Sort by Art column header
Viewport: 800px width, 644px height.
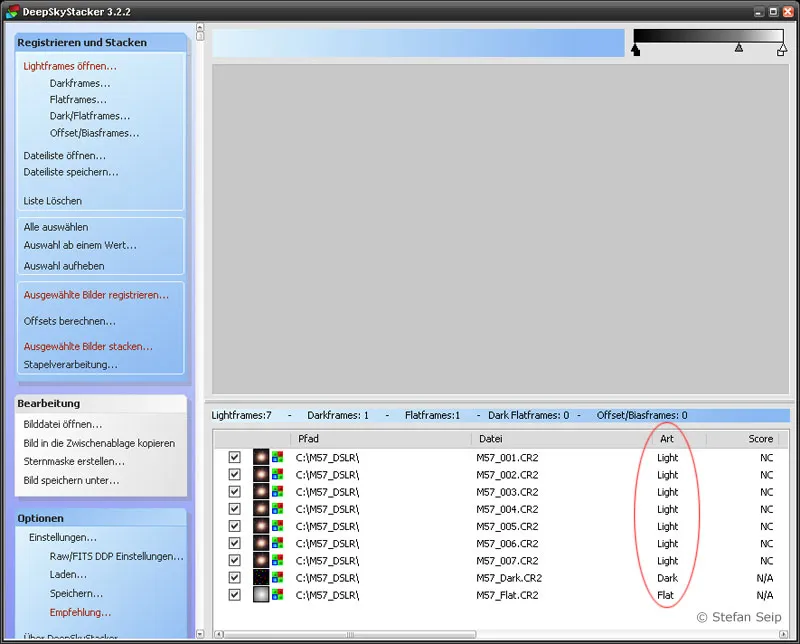click(679, 439)
